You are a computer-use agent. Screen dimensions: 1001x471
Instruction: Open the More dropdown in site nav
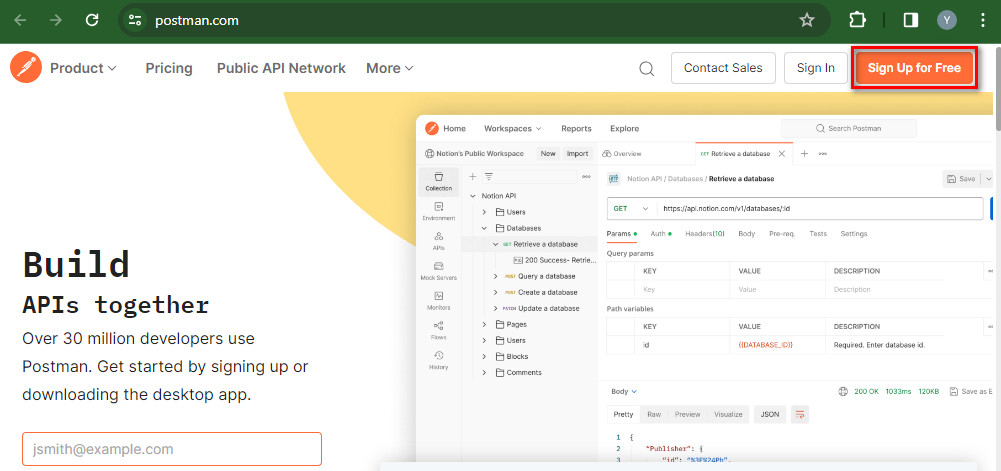pyautogui.click(x=389, y=68)
